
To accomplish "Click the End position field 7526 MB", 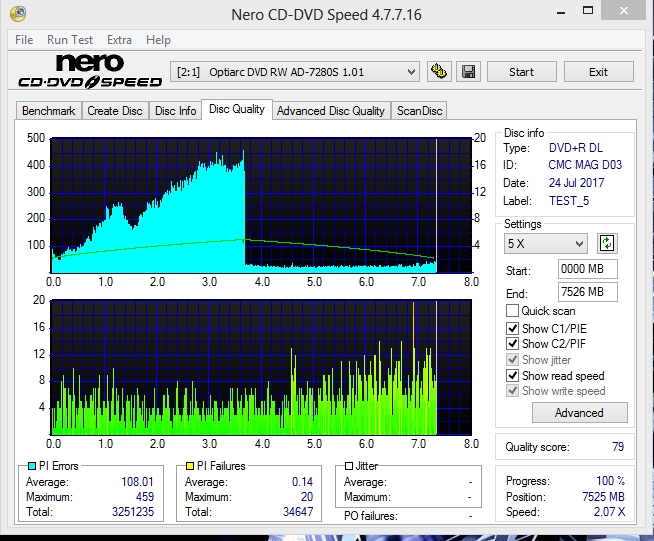I will pyautogui.click(x=587, y=292).
